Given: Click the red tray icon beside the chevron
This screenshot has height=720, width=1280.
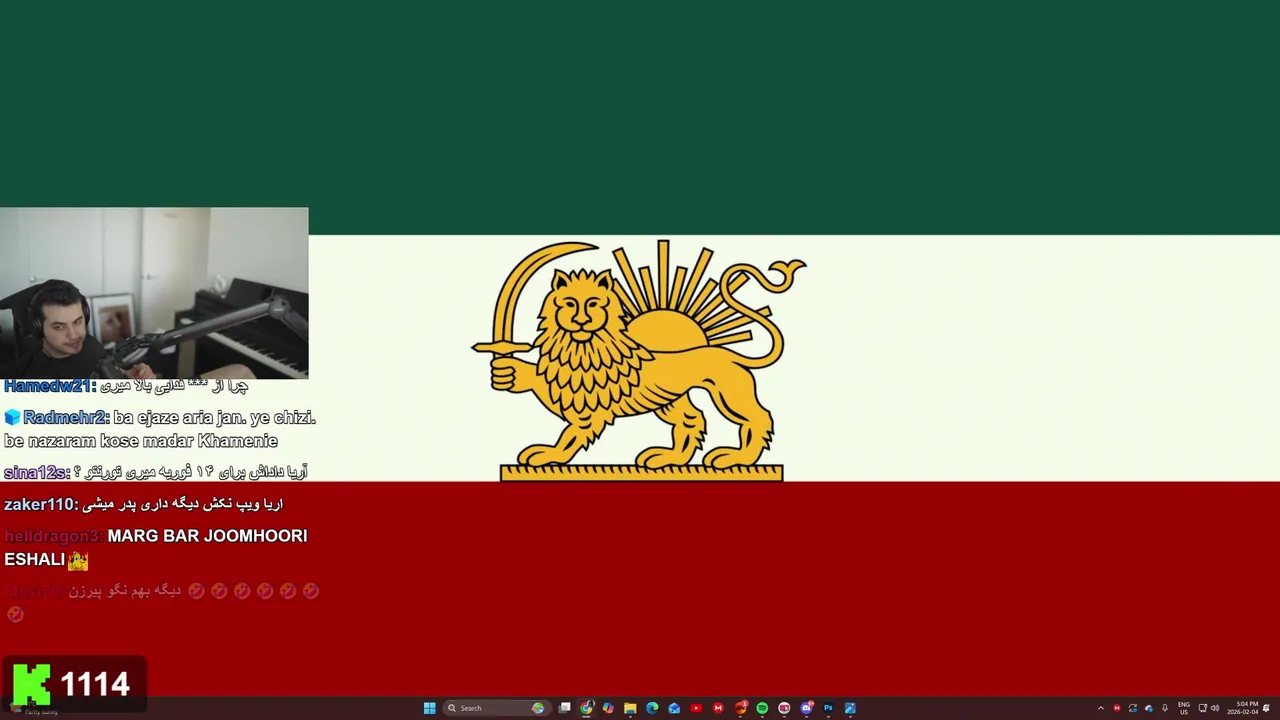Looking at the screenshot, I should coord(1117,708).
